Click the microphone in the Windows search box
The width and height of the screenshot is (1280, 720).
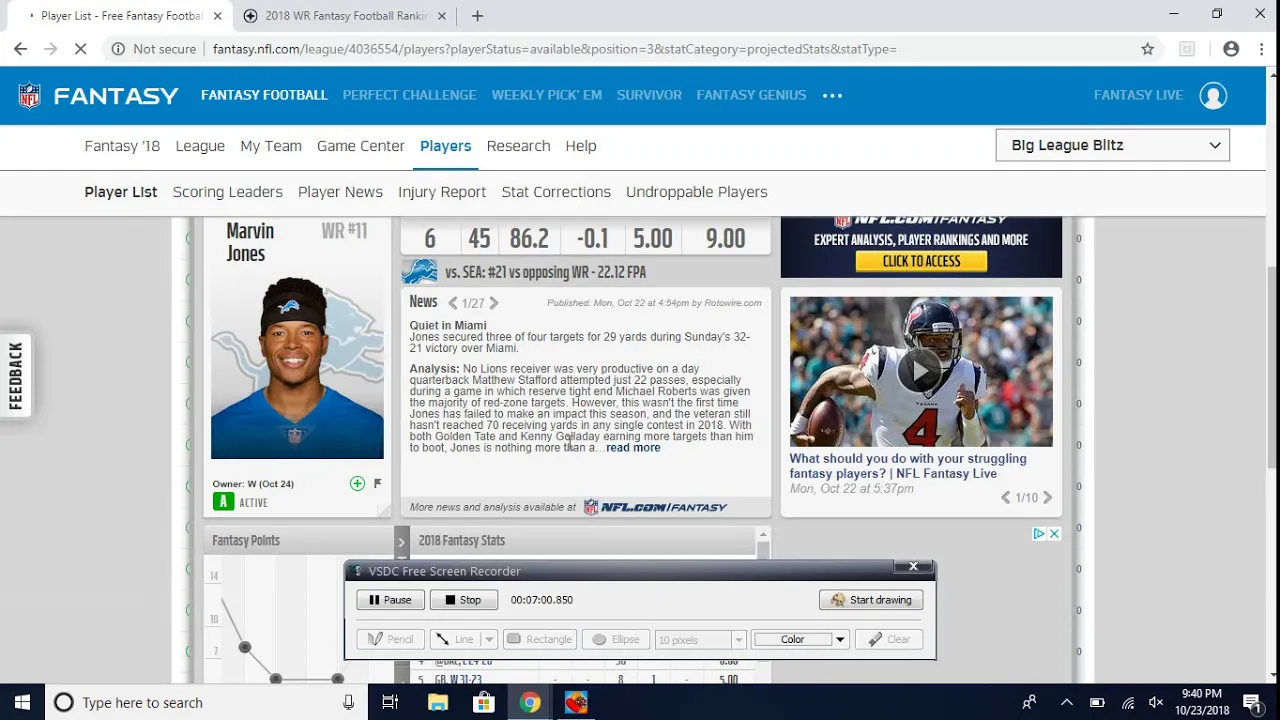[348, 703]
